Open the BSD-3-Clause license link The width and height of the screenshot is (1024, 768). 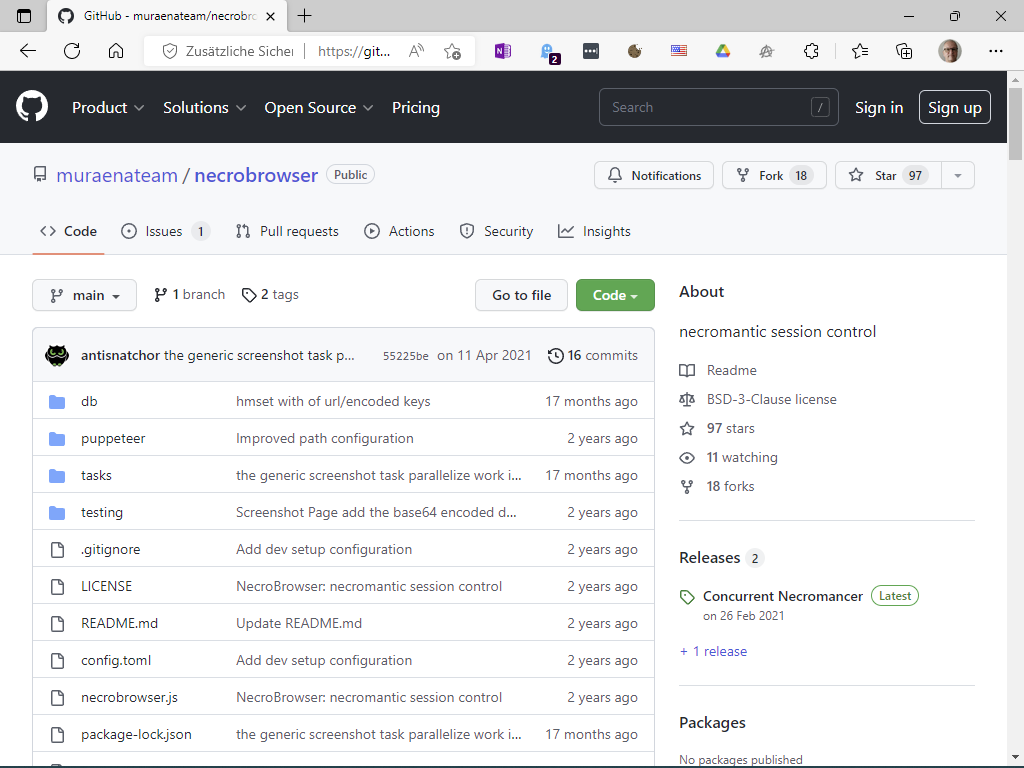771,399
